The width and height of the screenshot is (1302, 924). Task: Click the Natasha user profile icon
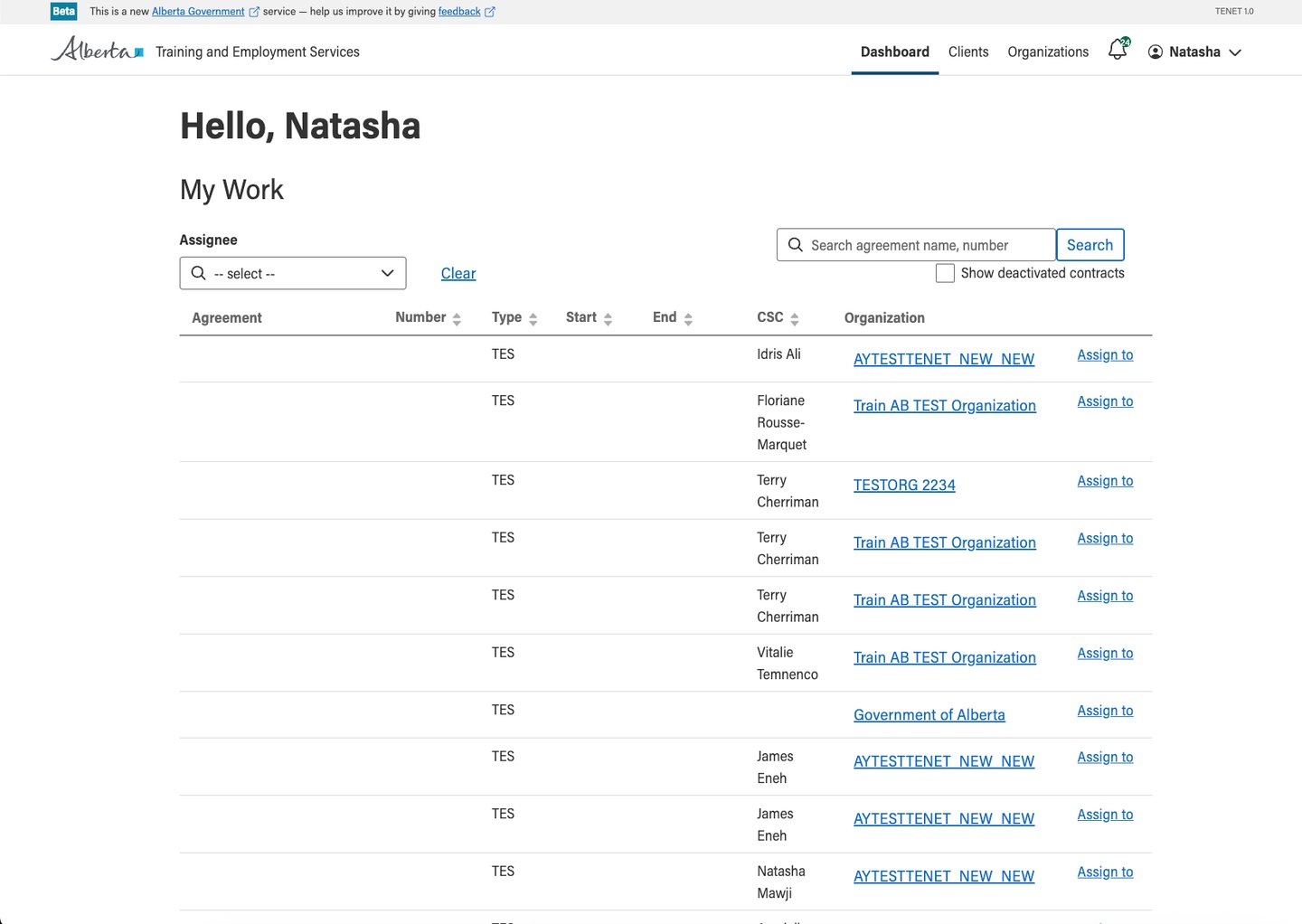click(x=1156, y=52)
